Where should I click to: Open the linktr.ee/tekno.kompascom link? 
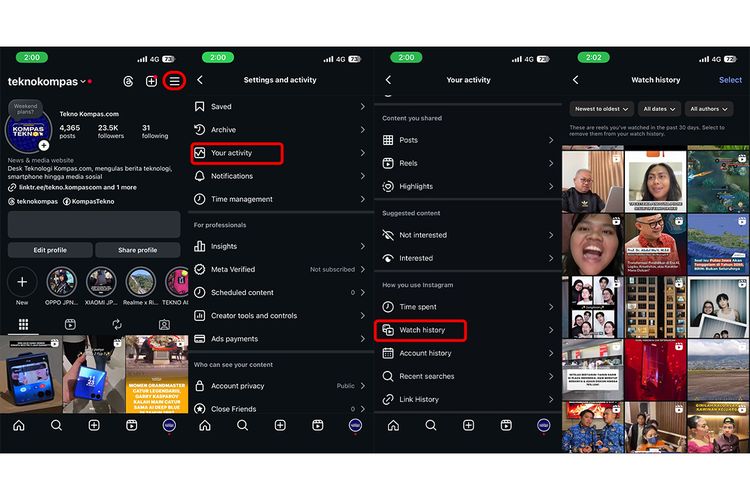[x=77, y=188]
